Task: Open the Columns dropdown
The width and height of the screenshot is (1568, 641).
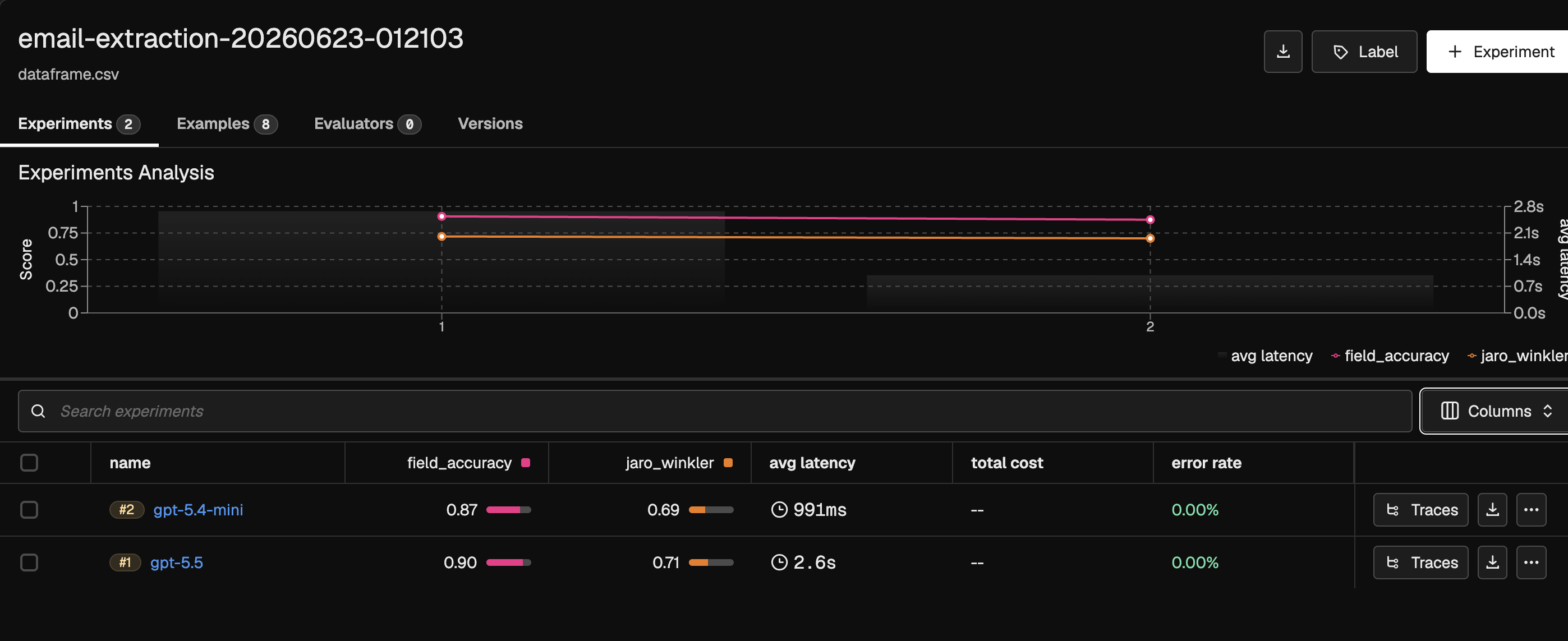Action: 1496,412
